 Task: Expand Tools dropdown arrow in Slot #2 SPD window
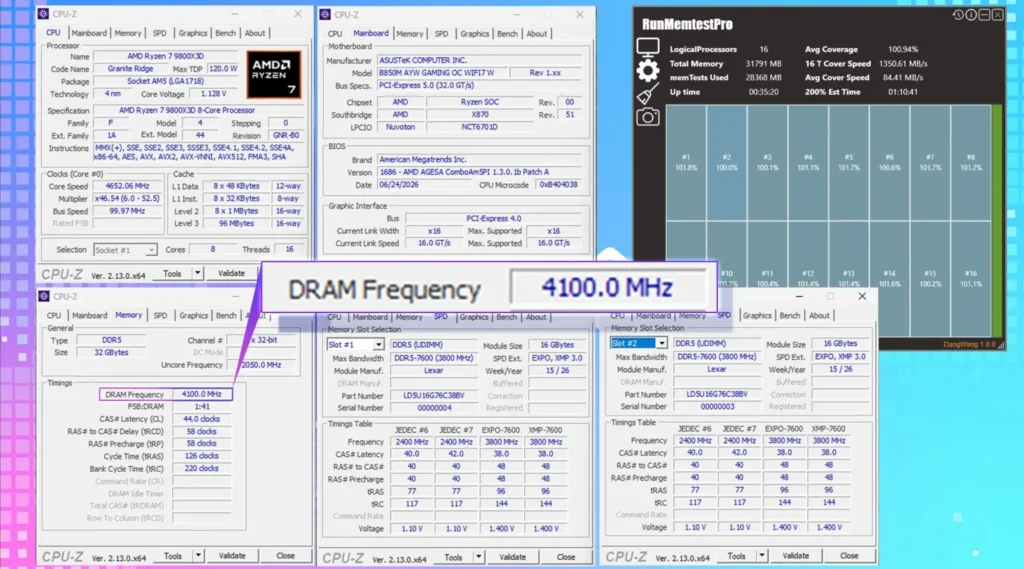tap(761, 556)
